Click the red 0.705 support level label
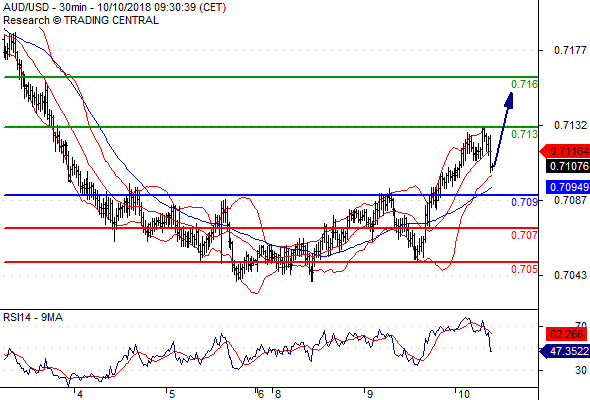 tap(524, 269)
